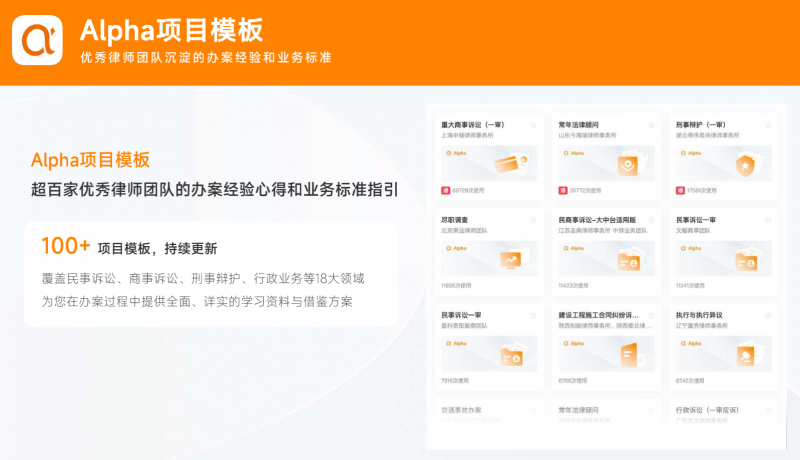
Task: Favorite the 执行与执行异议 template with its star
Action: [768, 315]
